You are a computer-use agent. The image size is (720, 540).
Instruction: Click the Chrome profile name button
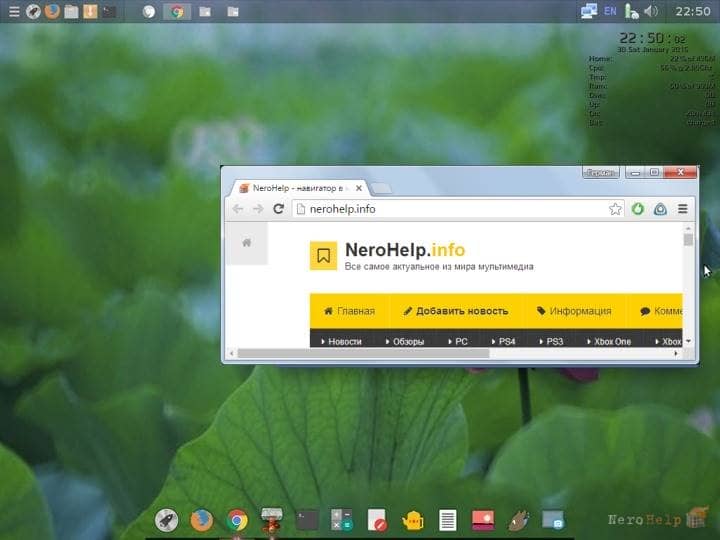point(601,173)
